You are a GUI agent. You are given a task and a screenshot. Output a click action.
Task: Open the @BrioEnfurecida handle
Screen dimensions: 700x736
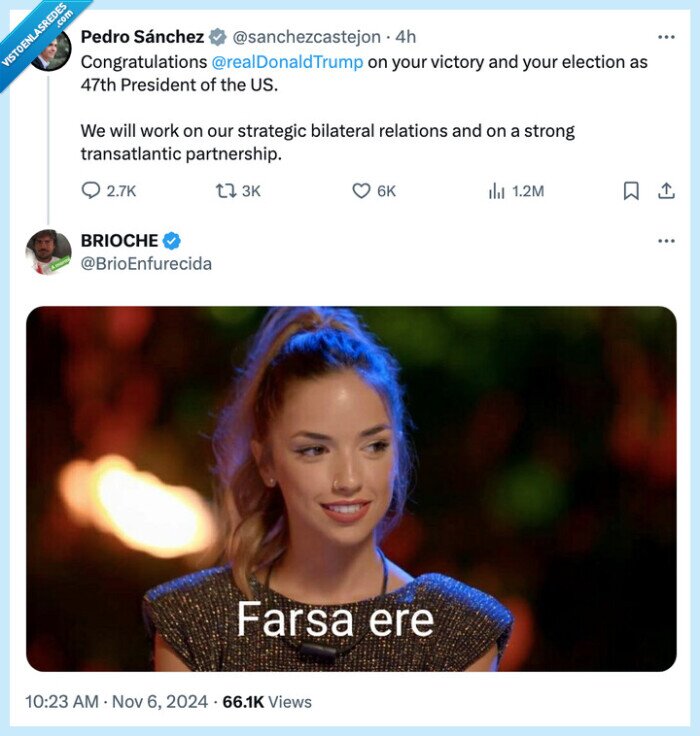click(x=146, y=264)
